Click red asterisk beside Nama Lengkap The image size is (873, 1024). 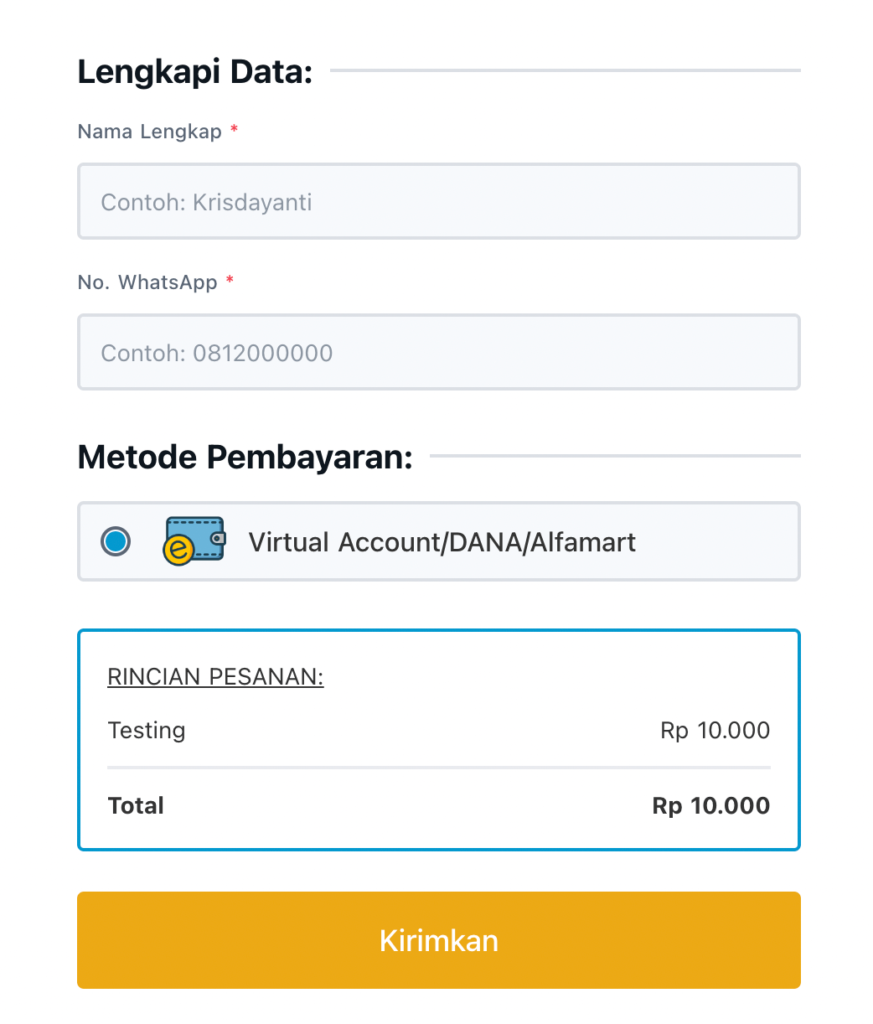234,131
